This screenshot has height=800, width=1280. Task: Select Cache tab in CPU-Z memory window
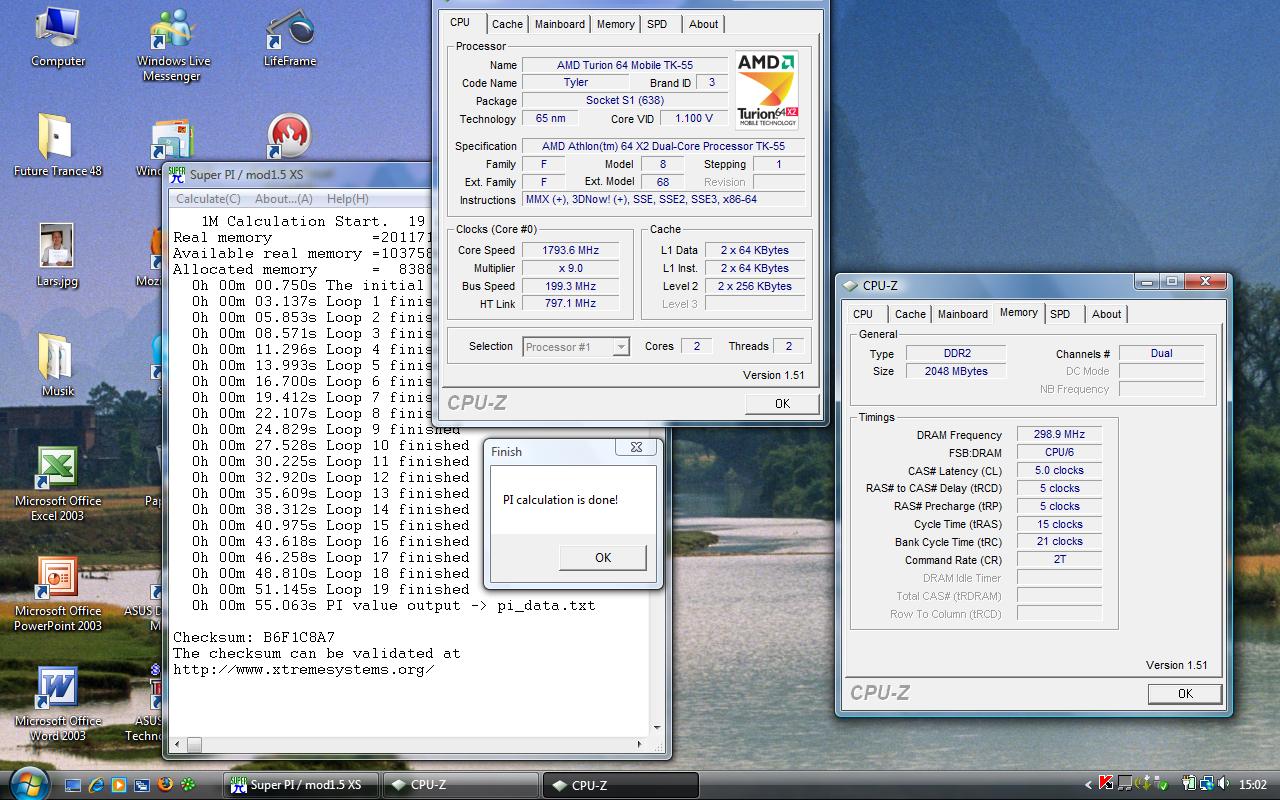pyautogui.click(x=910, y=314)
